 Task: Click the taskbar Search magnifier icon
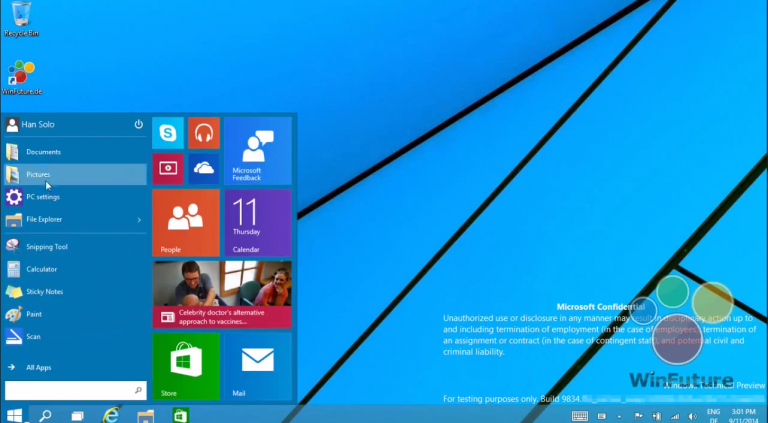click(45, 414)
